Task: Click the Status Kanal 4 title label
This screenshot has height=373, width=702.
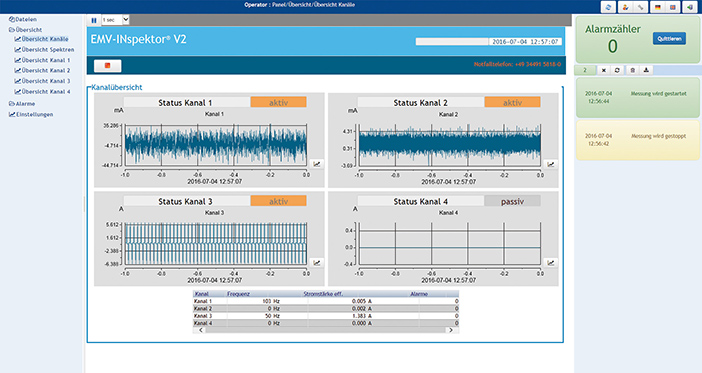Action: [x=420, y=201]
